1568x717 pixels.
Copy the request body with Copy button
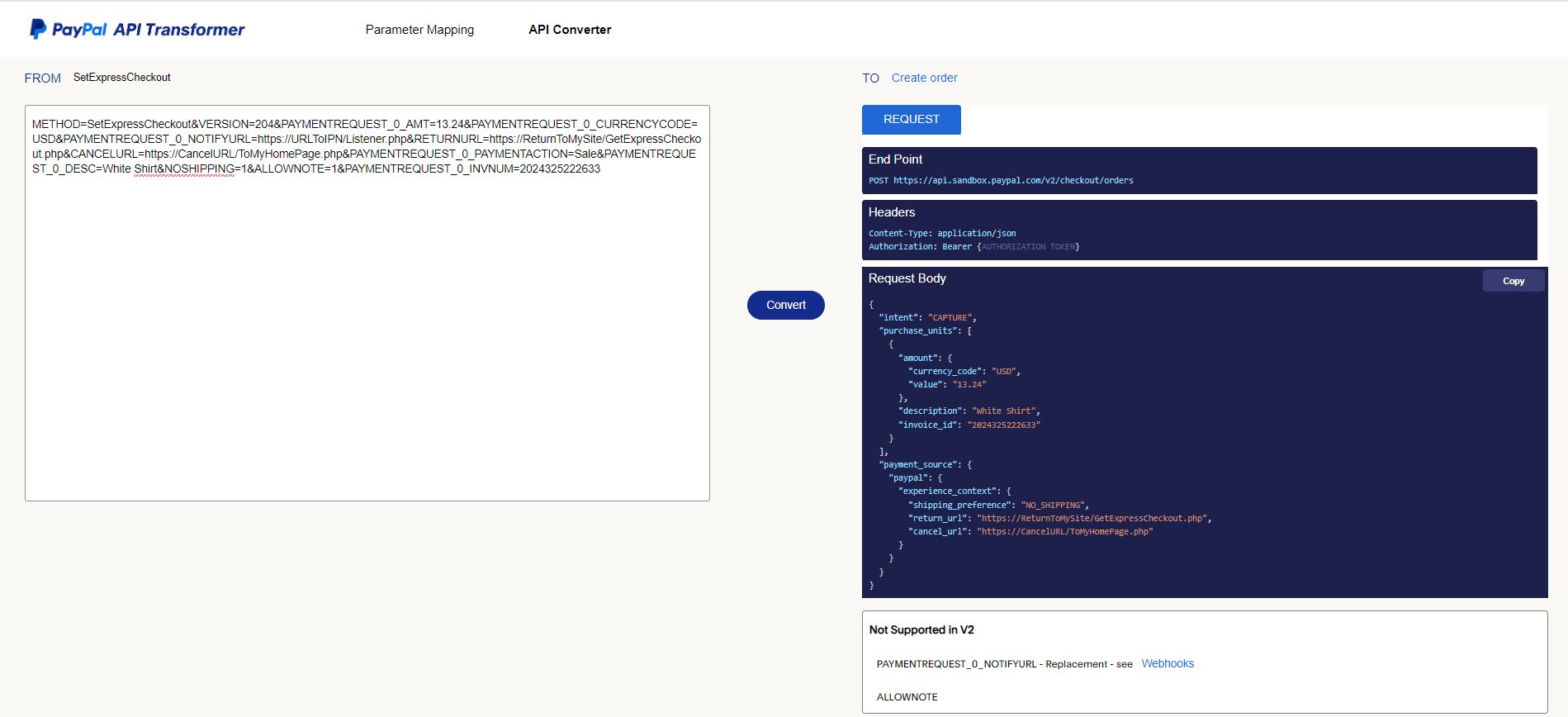pos(1513,281)
